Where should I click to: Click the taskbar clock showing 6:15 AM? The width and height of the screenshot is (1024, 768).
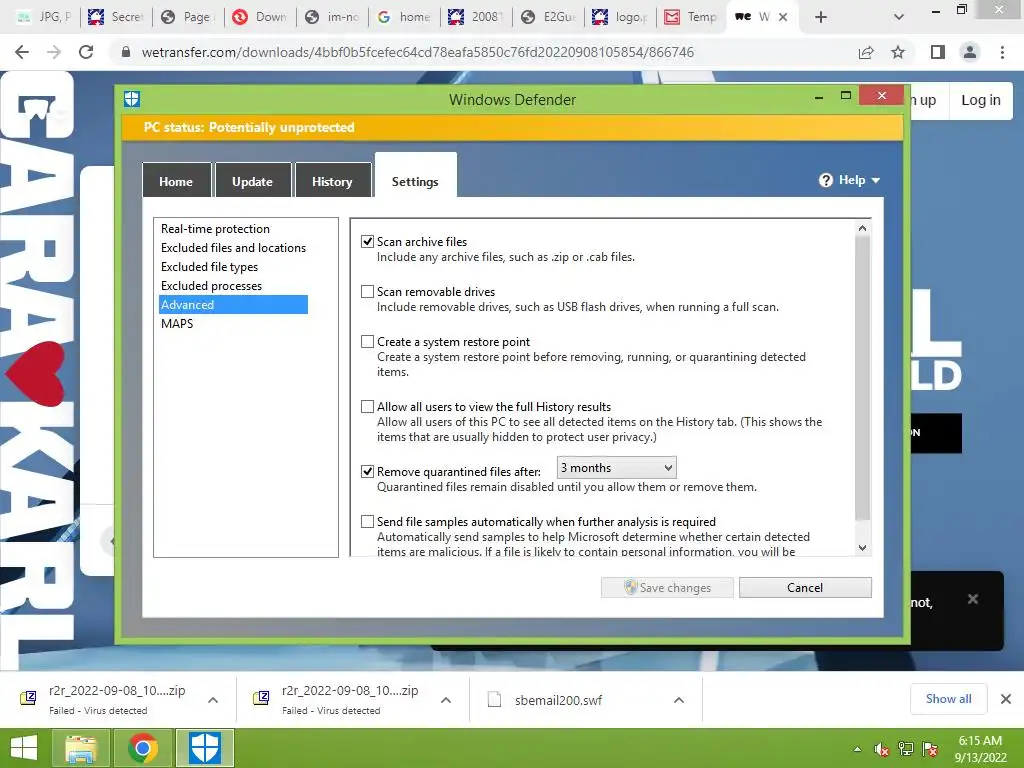pyautogui.click(x=980, y=749)
